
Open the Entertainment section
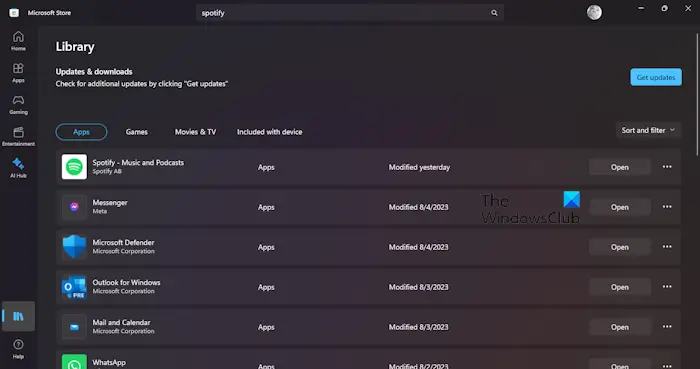(x=18, y=136)
